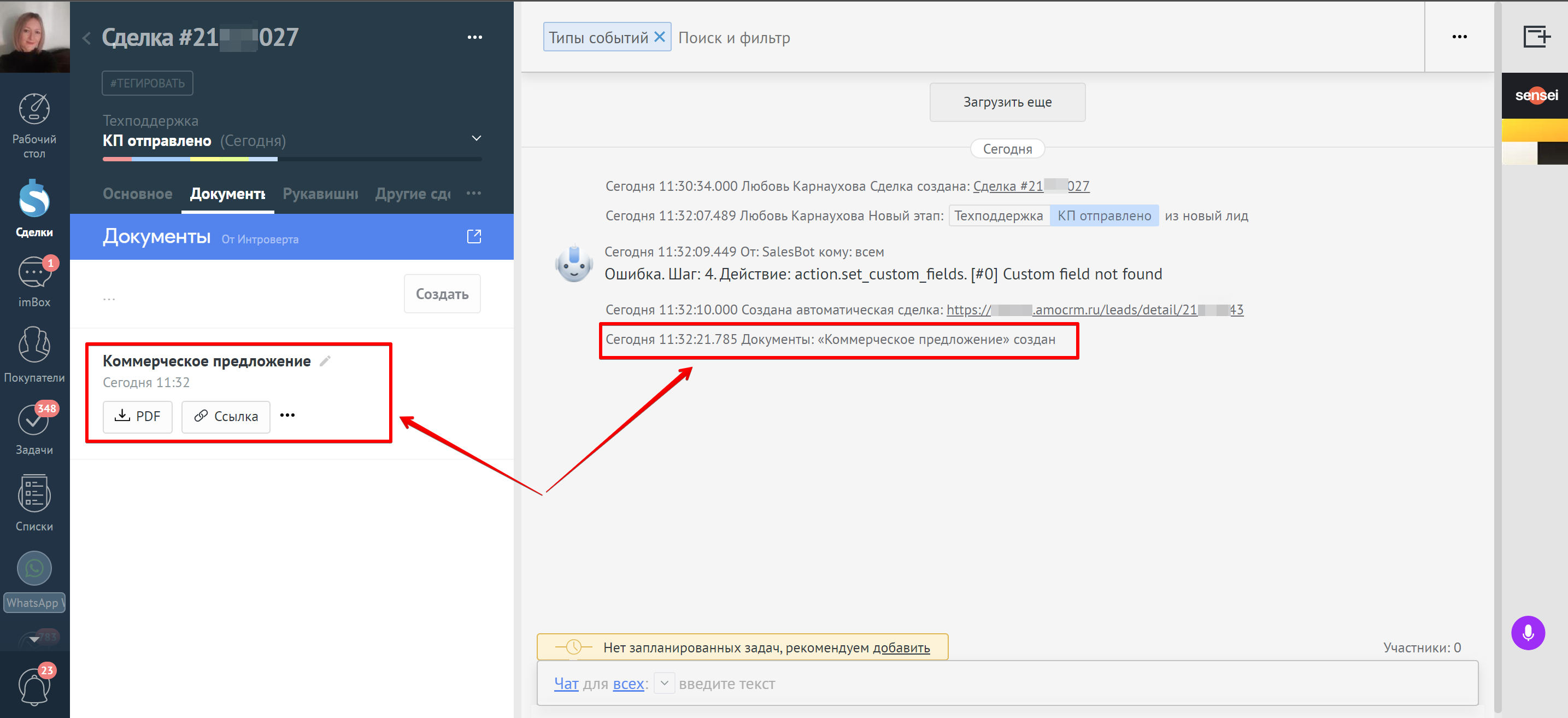
Task: Click SalesBot avatar icon
Action: (573, 264)
